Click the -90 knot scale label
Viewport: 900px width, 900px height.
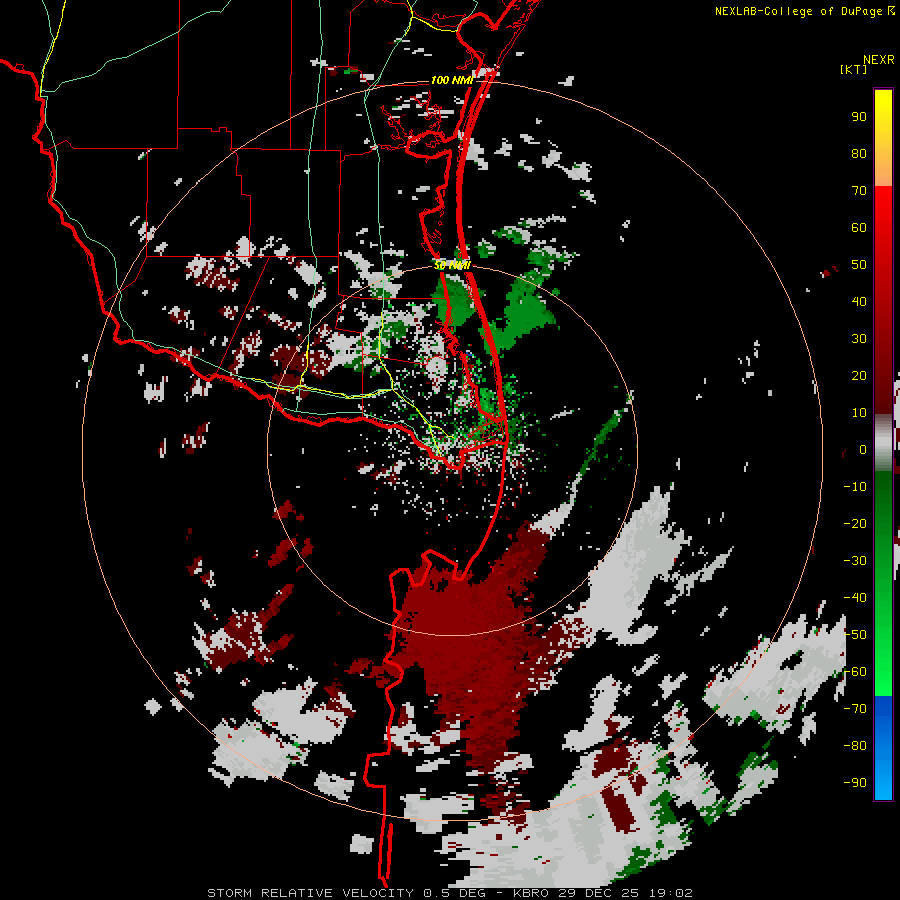[855, 783]
